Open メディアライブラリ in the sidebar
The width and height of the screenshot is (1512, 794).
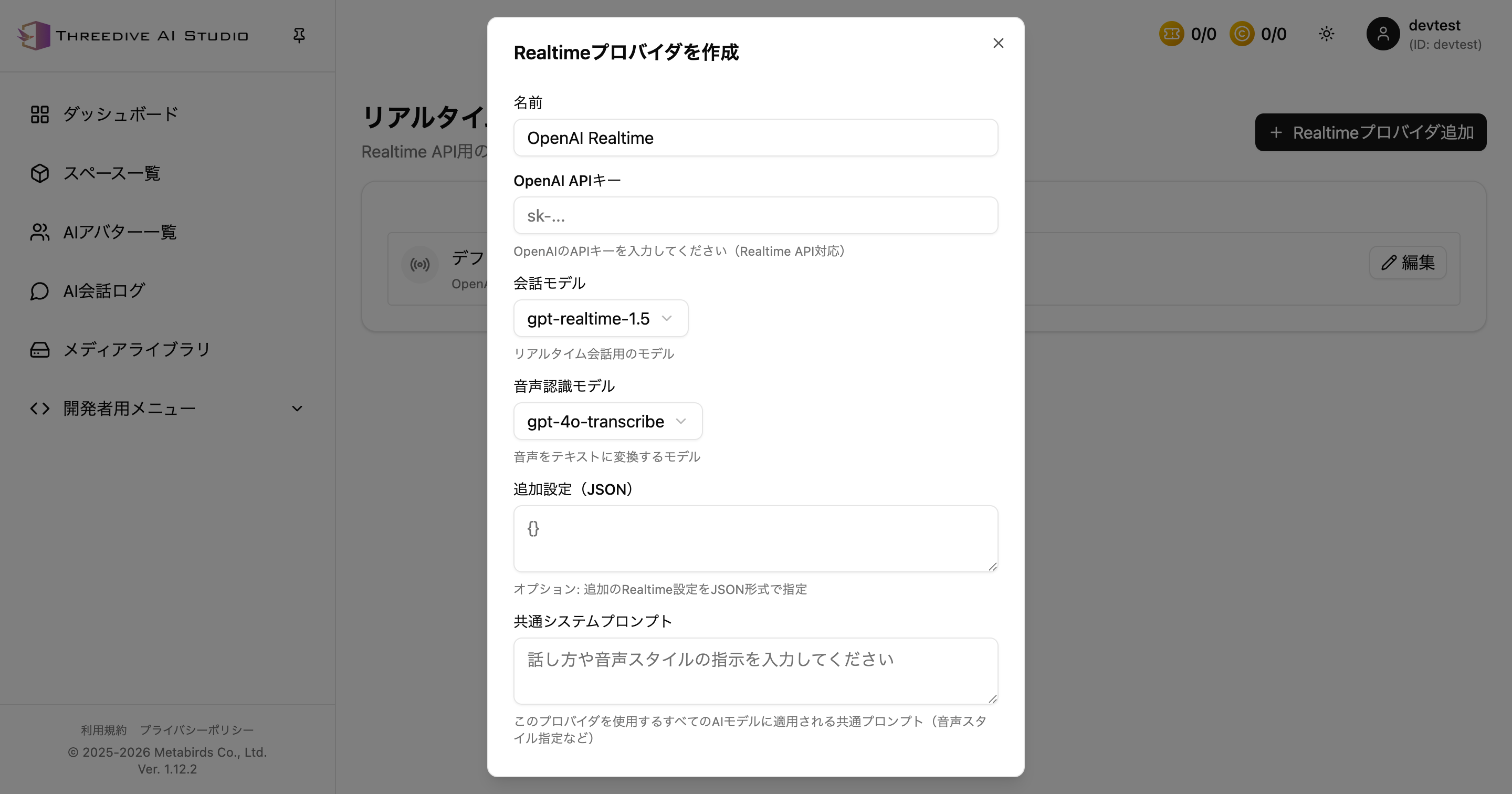pyautogui.click(x=167, y=349)
